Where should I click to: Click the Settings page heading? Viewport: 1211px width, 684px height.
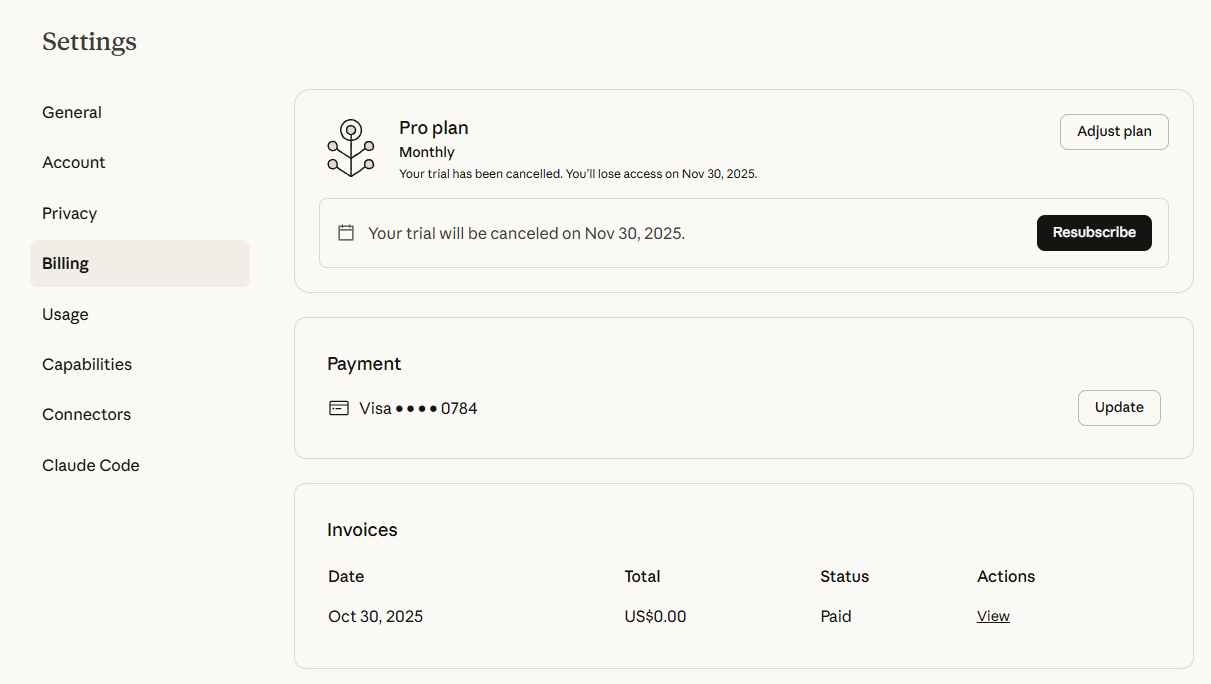[89, 42]
